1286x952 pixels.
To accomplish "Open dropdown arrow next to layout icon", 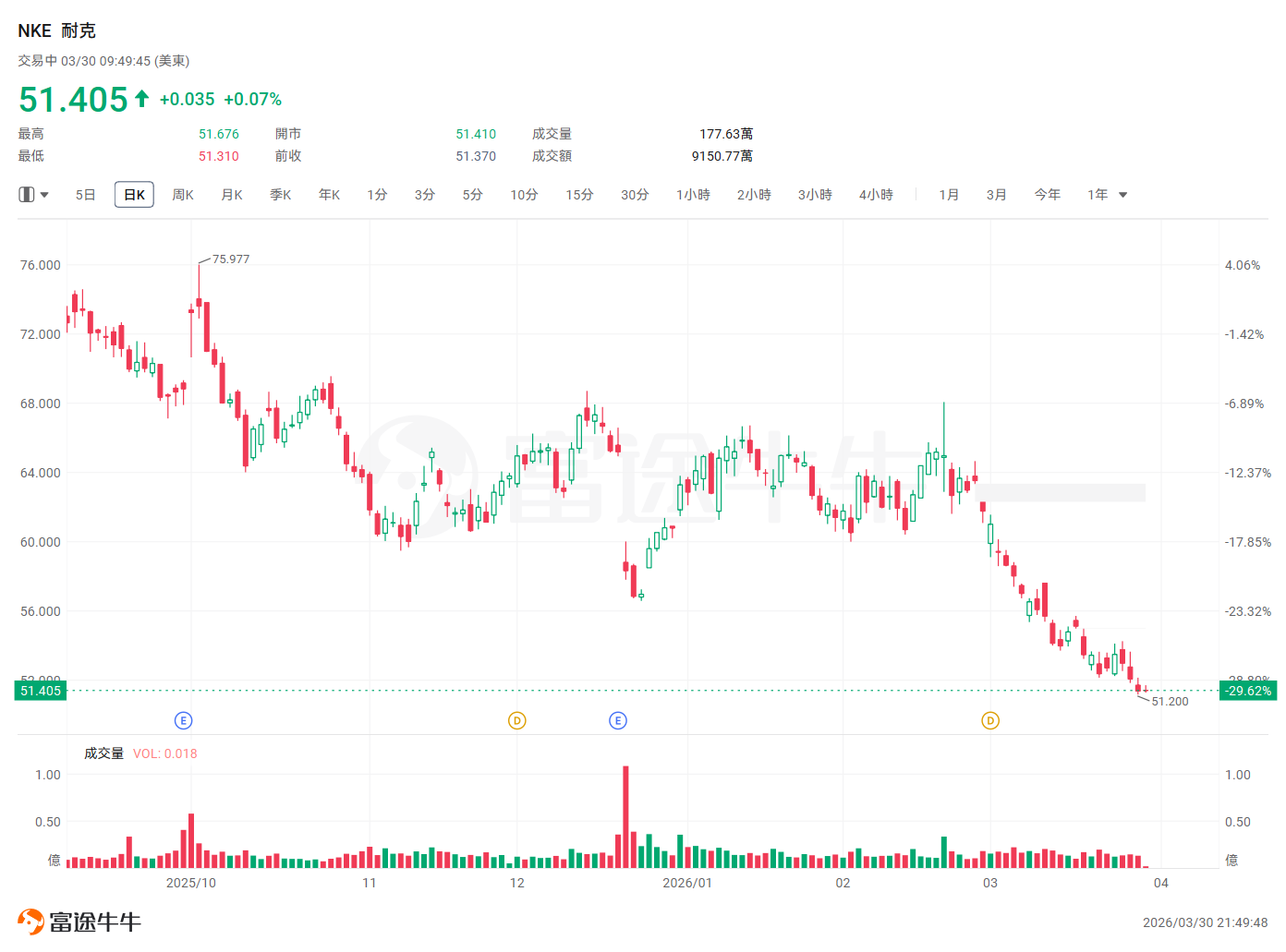I will 44,195.
